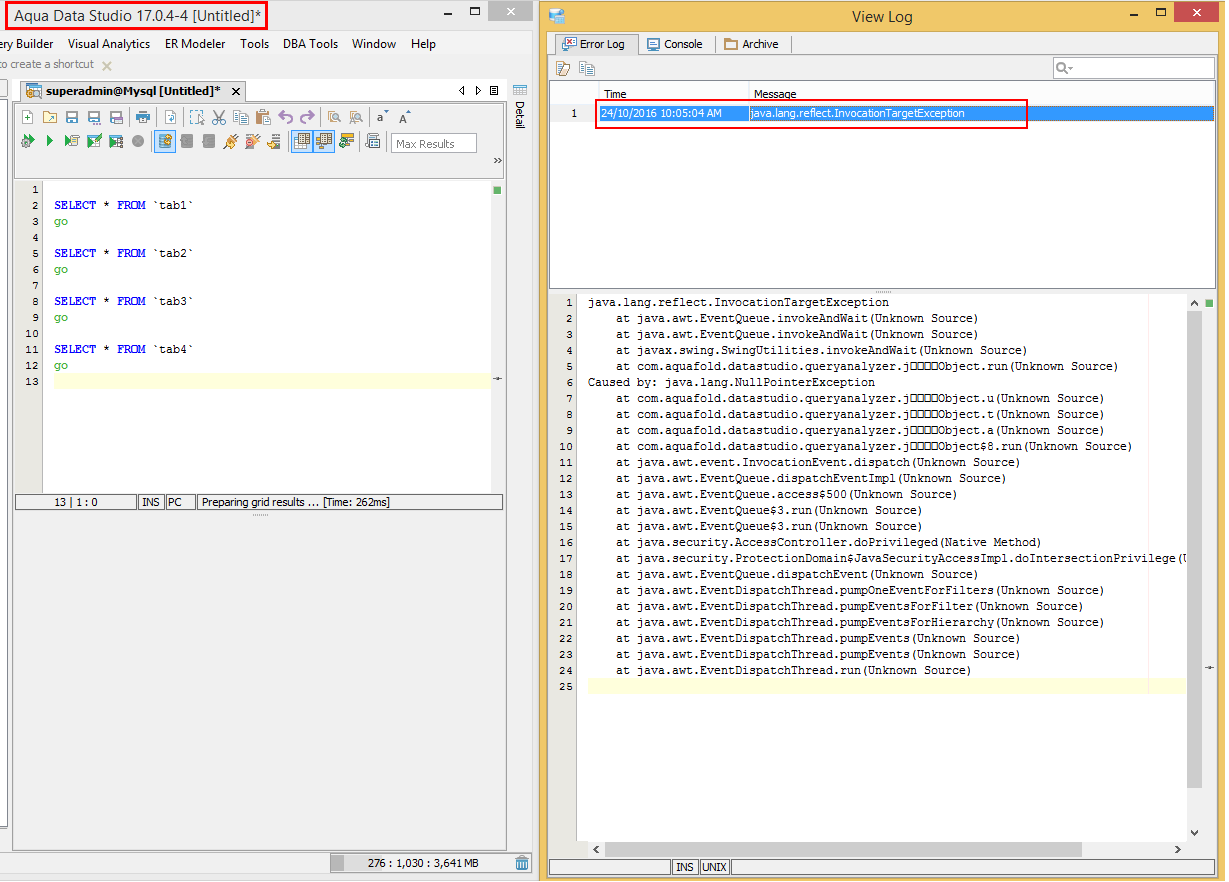Click the trash can icon in memory status bar

522,863
